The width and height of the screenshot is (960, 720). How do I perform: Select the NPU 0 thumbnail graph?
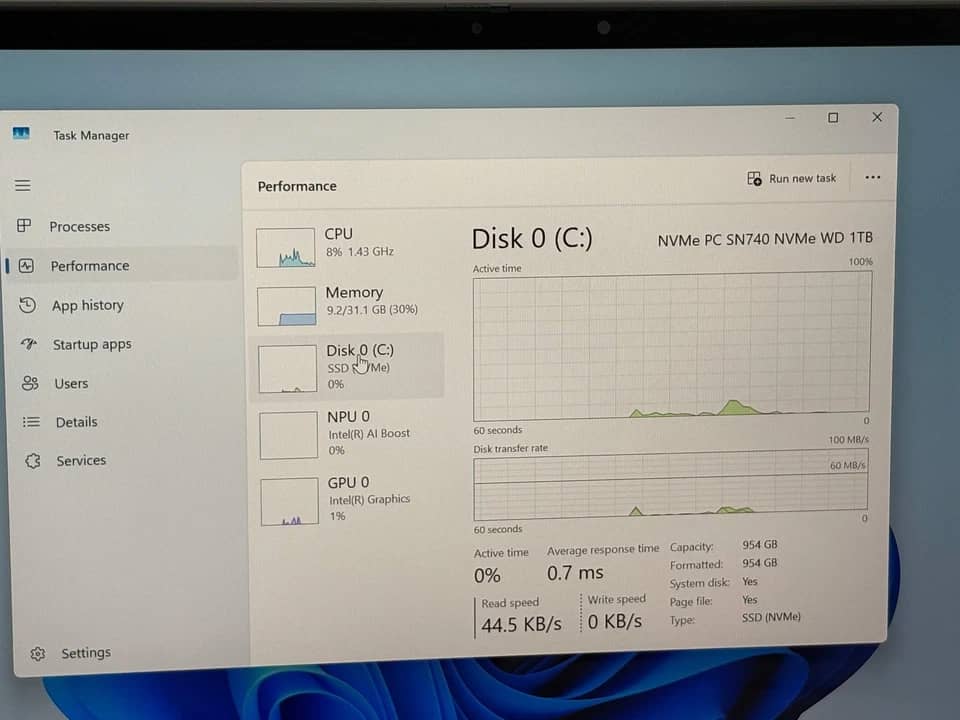point(288,435)
